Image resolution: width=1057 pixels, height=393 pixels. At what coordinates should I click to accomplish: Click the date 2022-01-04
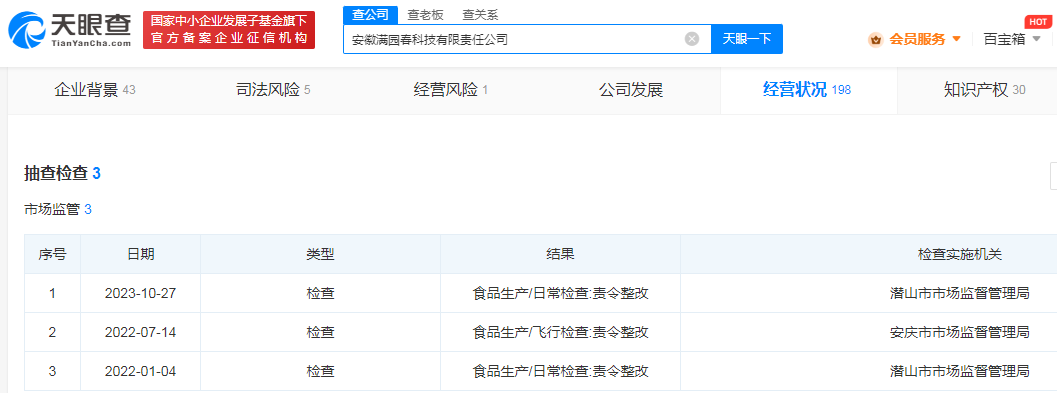click(140, 371)
